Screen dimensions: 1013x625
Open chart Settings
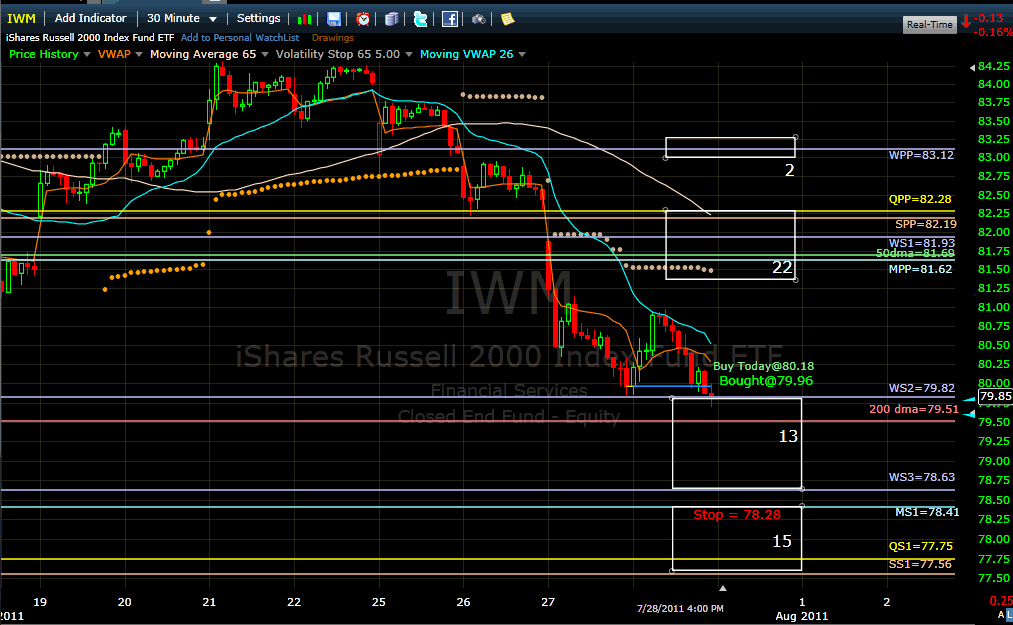pyautogui.click(x=258, y=18)
